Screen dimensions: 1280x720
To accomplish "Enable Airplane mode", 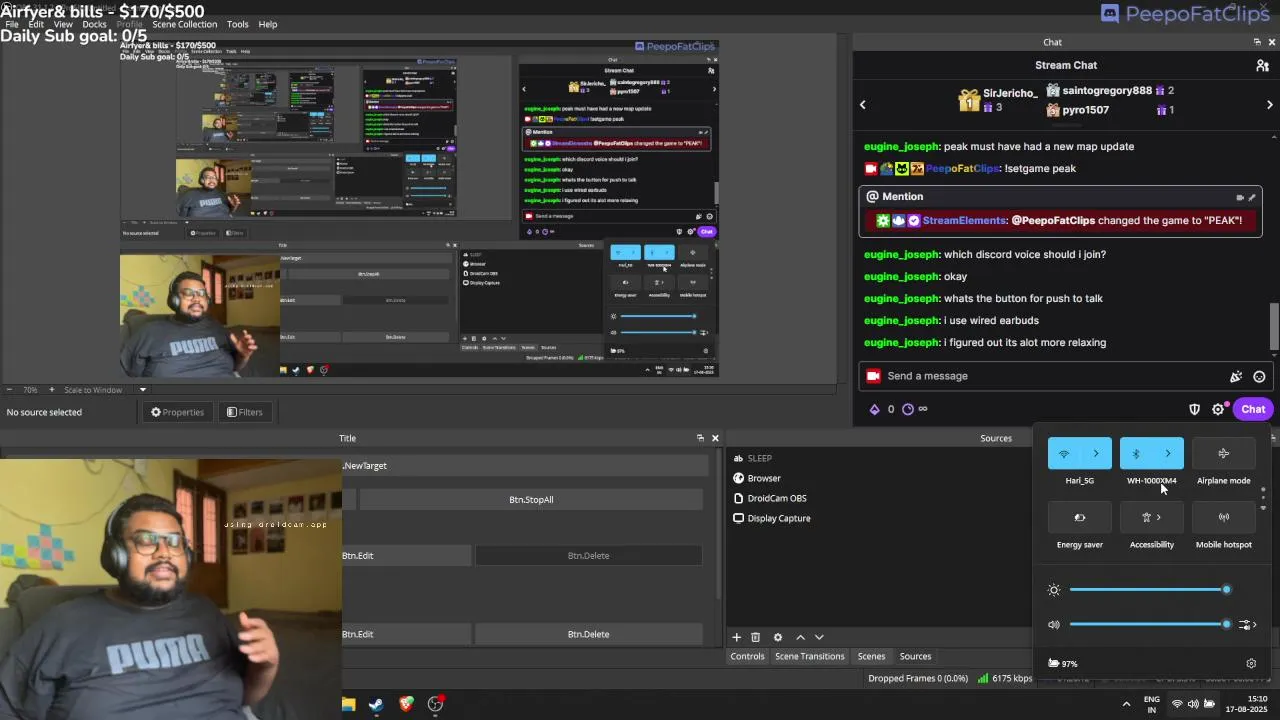I will click(1224, 454).
